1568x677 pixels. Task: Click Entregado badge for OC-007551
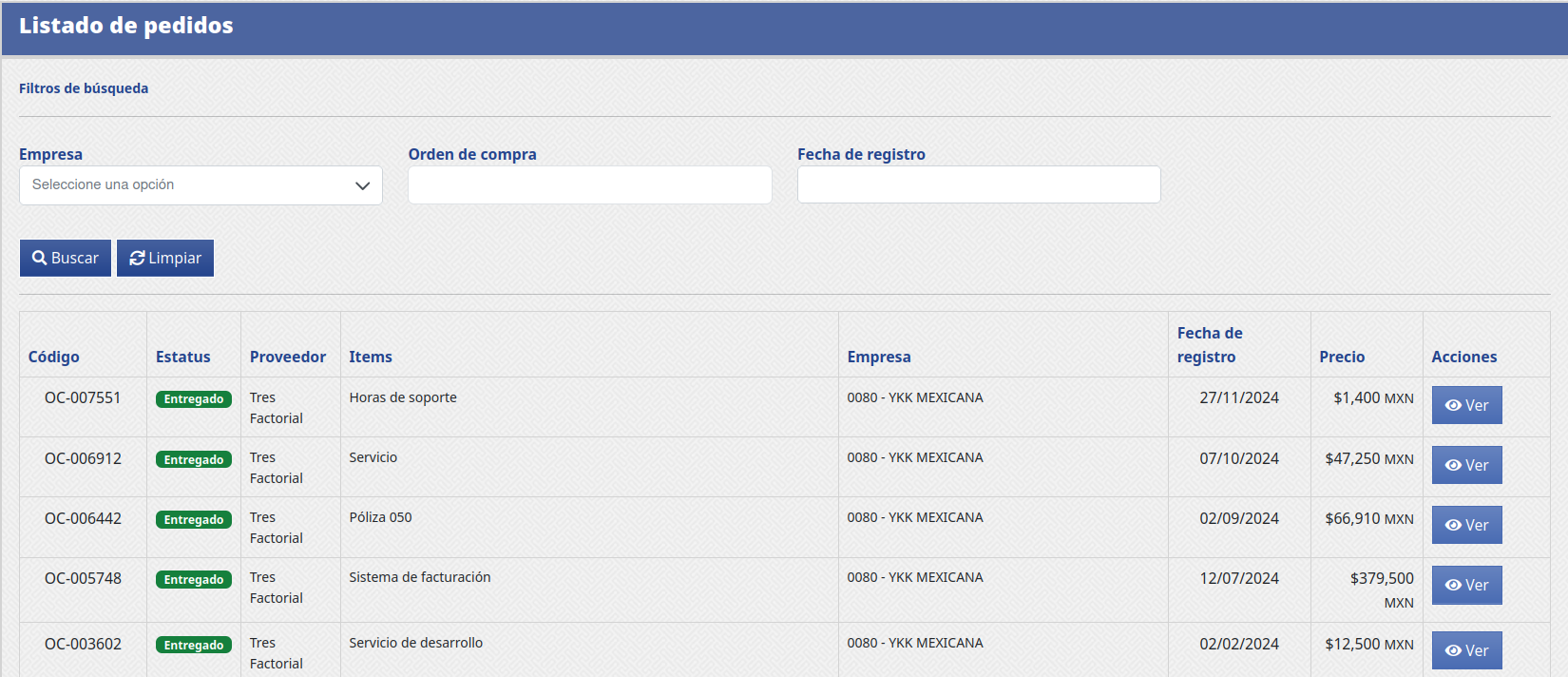pos(194,399)
